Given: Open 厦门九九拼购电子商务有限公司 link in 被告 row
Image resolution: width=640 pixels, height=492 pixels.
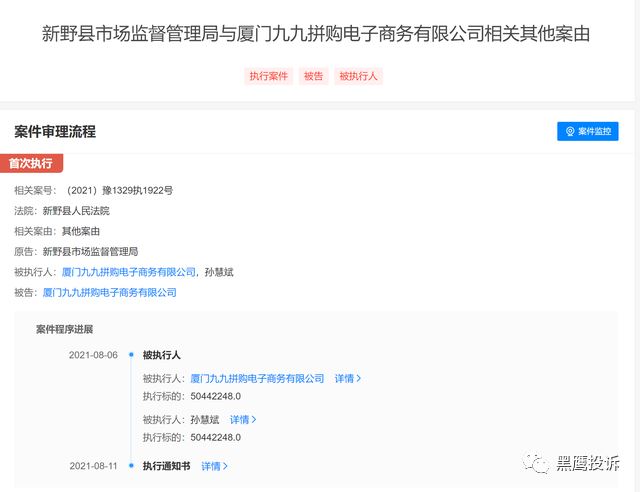Looking at the screenshot, I should [109, 292].
